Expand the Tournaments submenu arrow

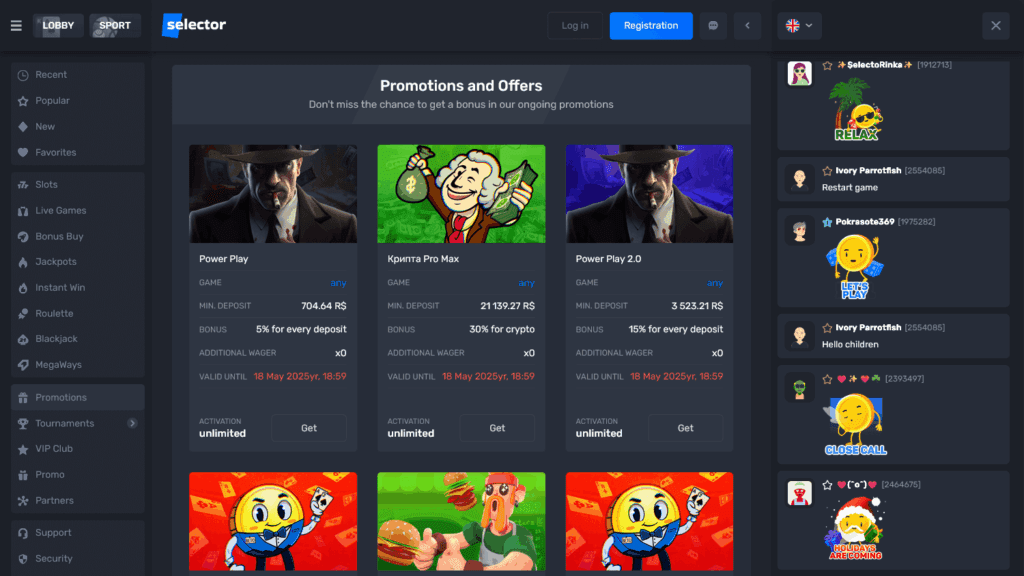coord(133,423)
